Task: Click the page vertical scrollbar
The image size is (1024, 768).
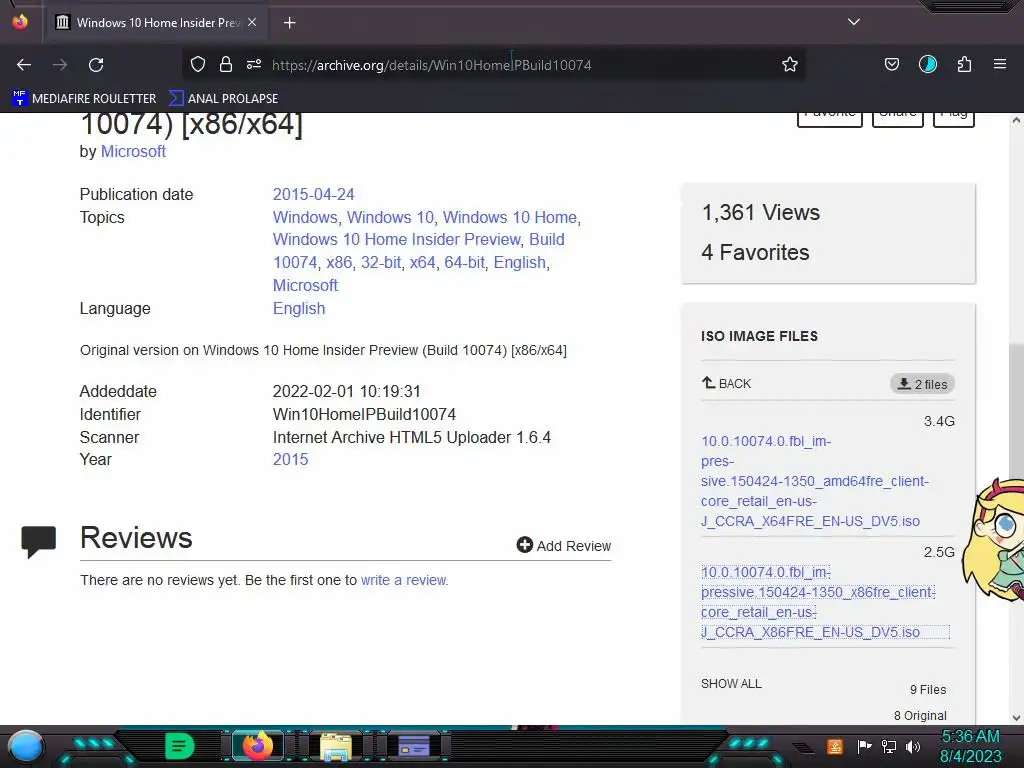Action: tap(1016, 418)
